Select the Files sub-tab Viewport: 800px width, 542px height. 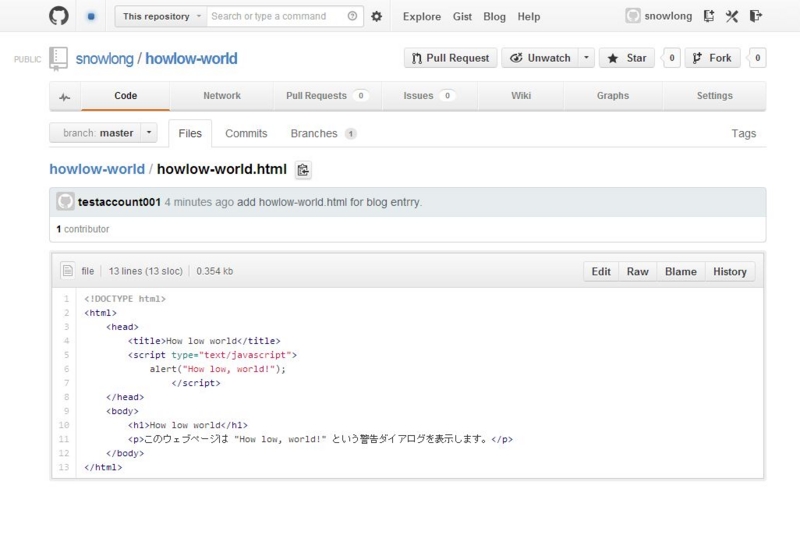pos(190,133)
